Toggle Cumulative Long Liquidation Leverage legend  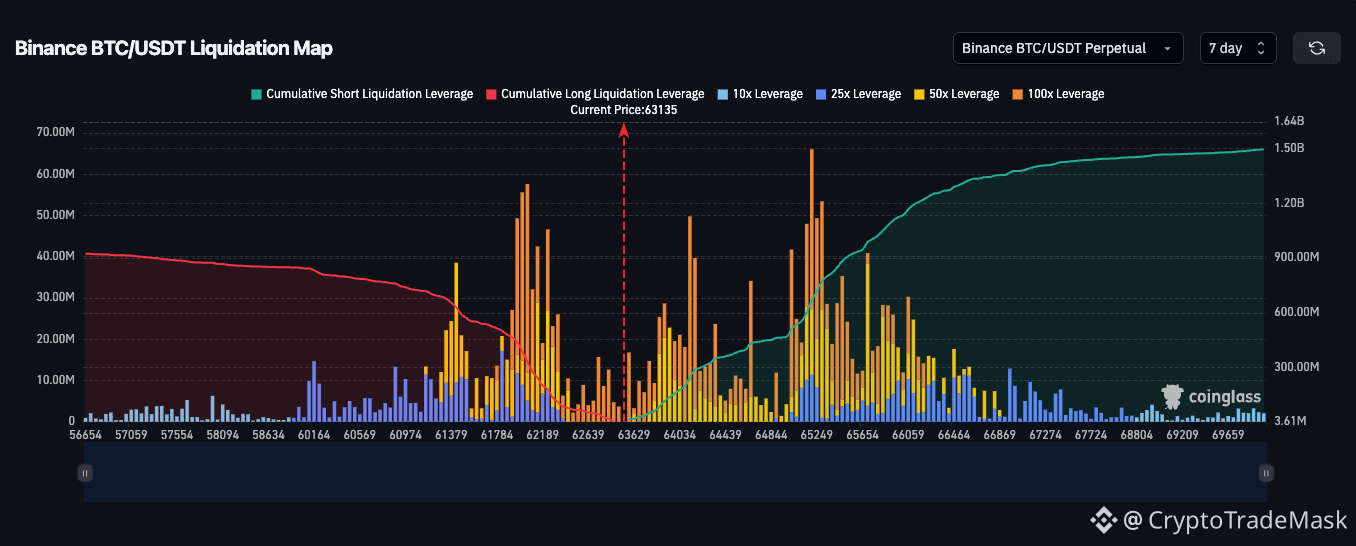pos(595,94)
